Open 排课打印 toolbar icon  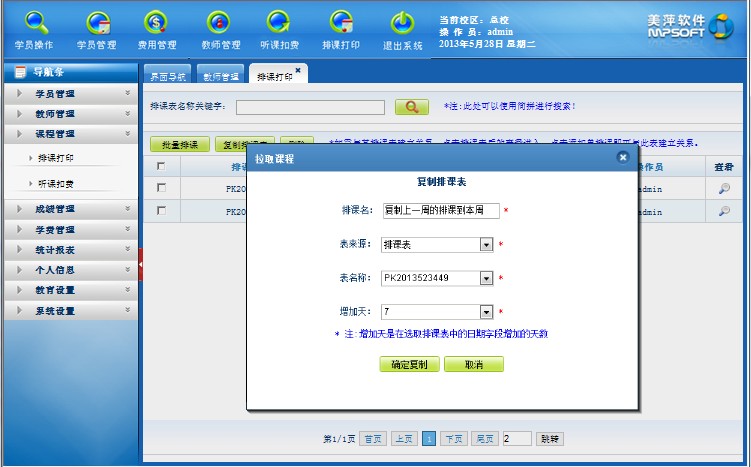[x=341, y=24]
